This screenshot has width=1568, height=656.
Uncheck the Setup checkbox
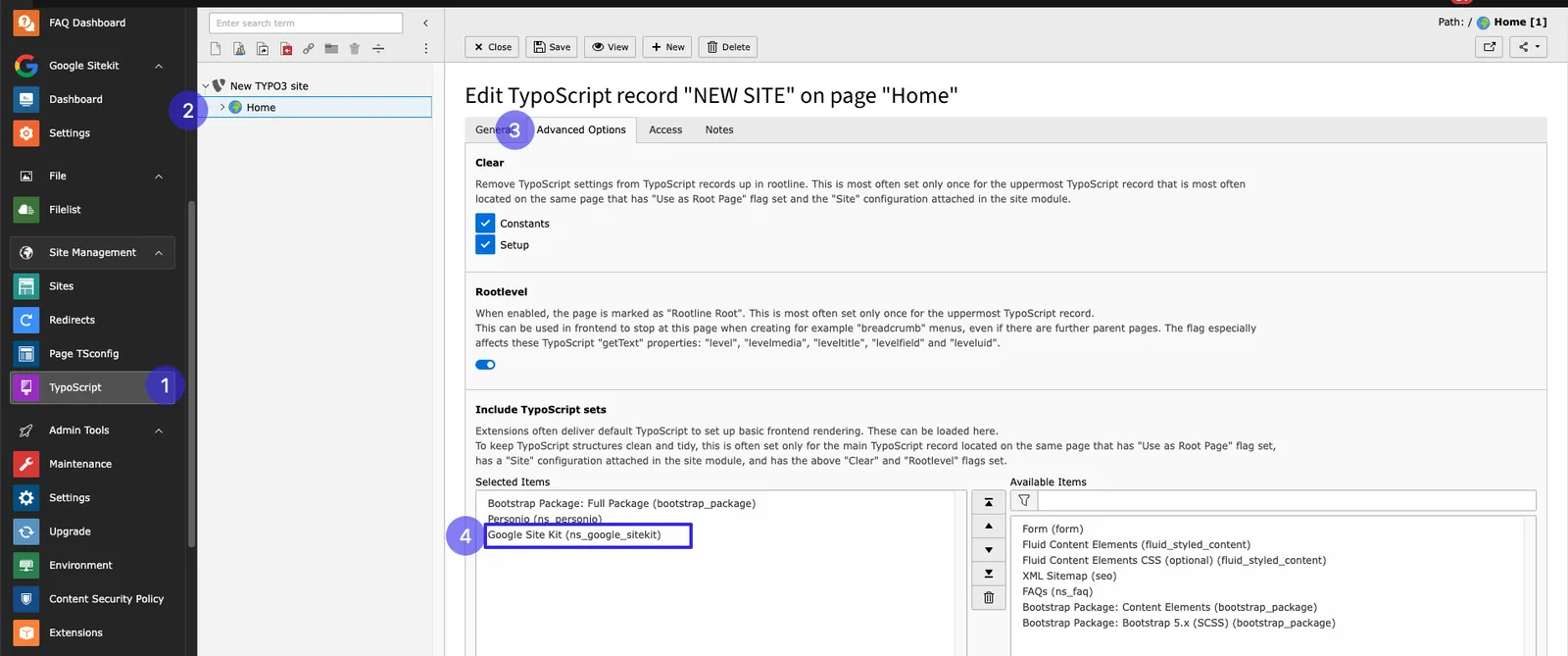(485, 245)
